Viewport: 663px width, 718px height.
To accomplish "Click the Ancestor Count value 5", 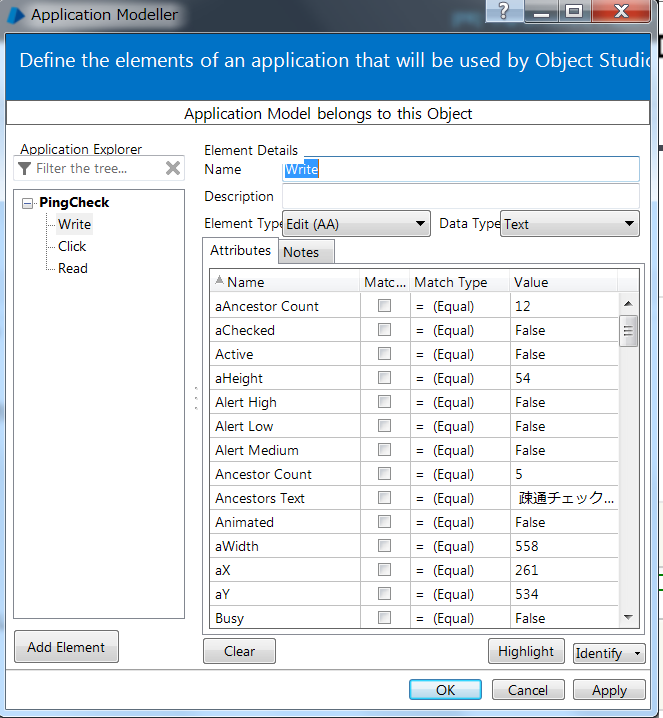I will click(x=519, y=474).
